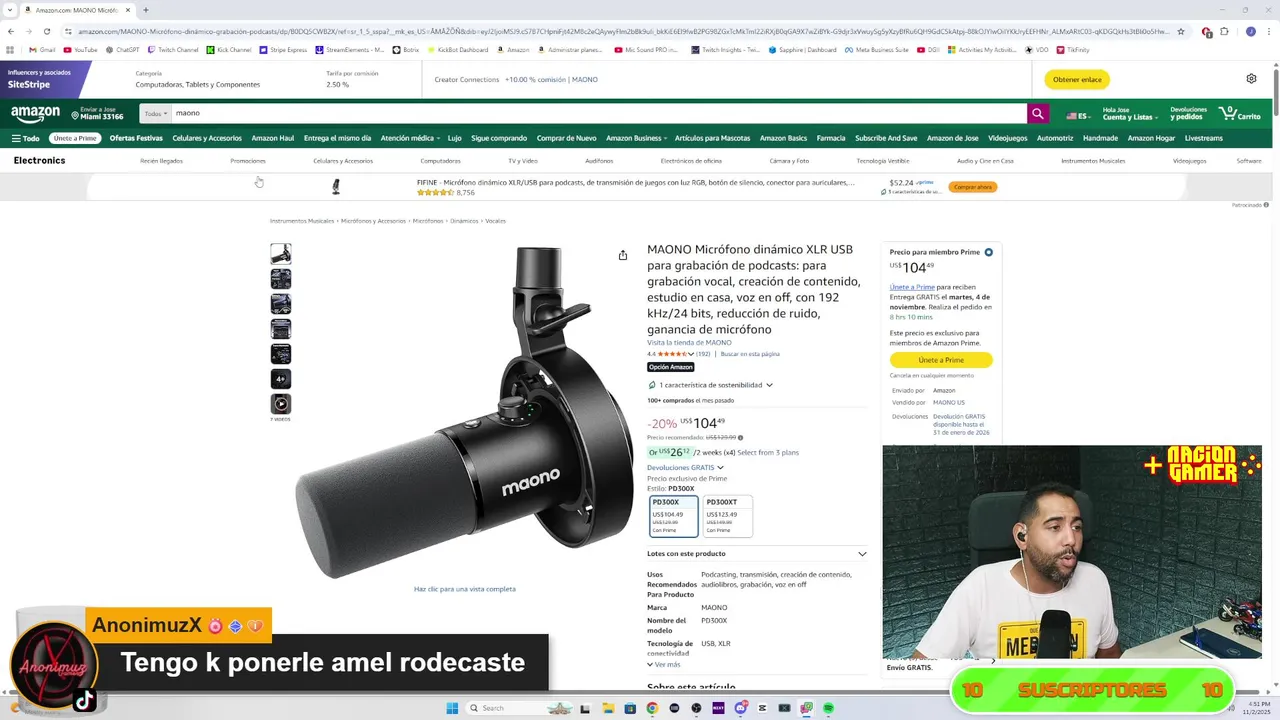
Task: Open Google Chrome from the taskbar
Action: (x=652, y=708)
